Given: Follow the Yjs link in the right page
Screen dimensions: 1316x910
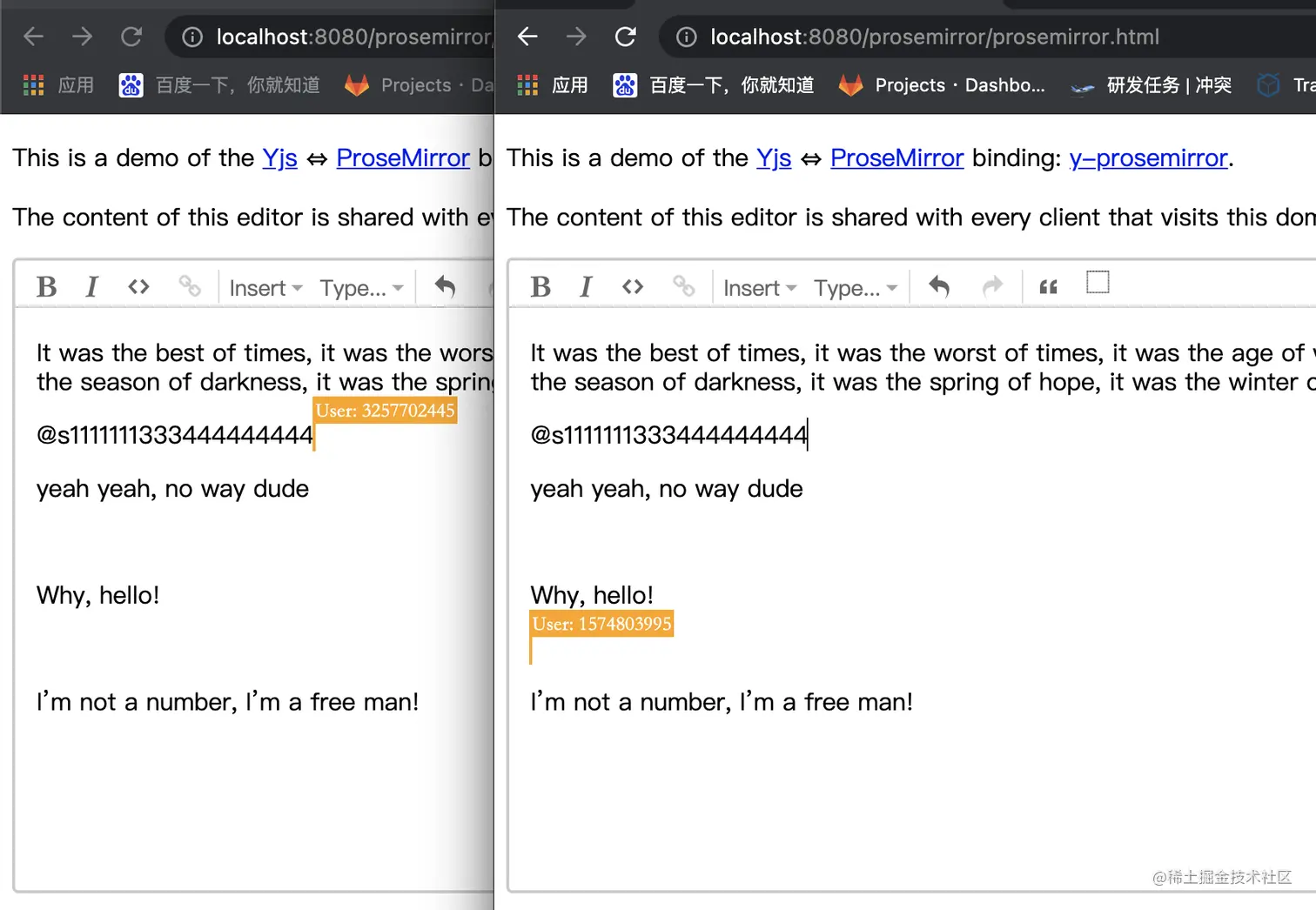Looking at the screenshot, I should tap(774, 157).
